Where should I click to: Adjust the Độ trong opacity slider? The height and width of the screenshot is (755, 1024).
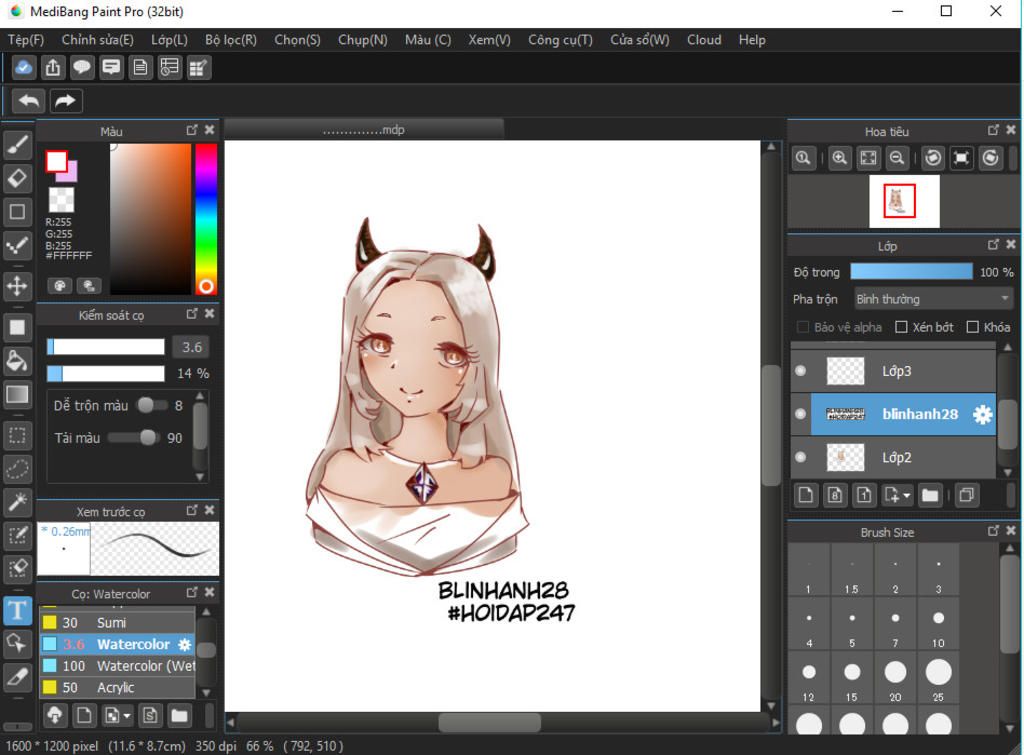click(x=911, y=272)
